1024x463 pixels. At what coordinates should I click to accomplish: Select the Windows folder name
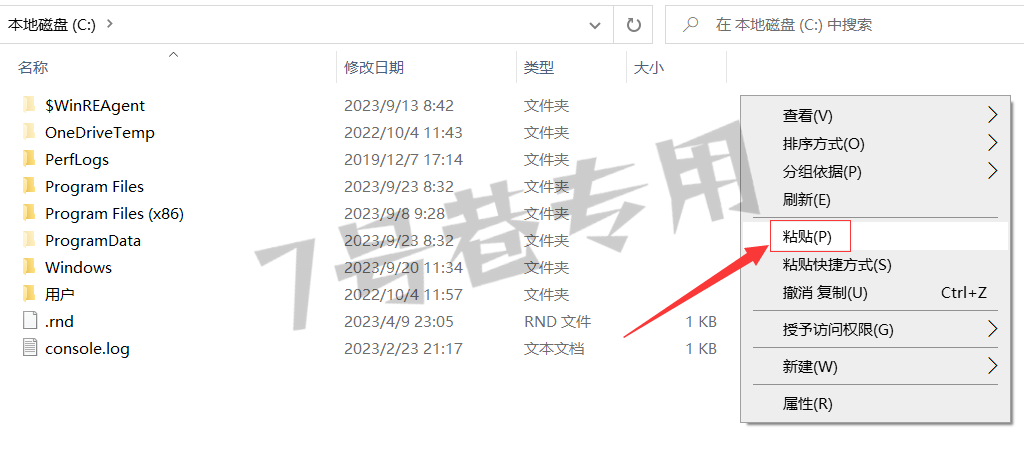(78, 267)
